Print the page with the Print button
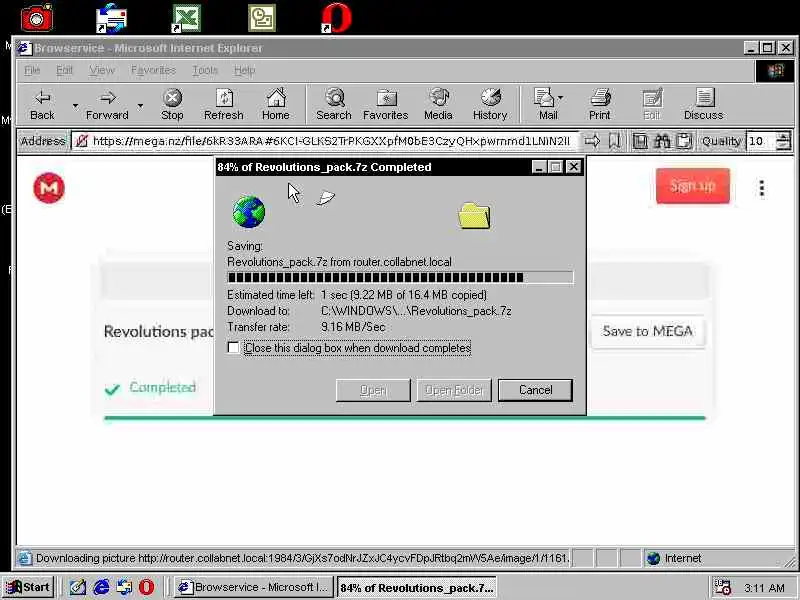800x600 pixels. (x=599, y=105)
